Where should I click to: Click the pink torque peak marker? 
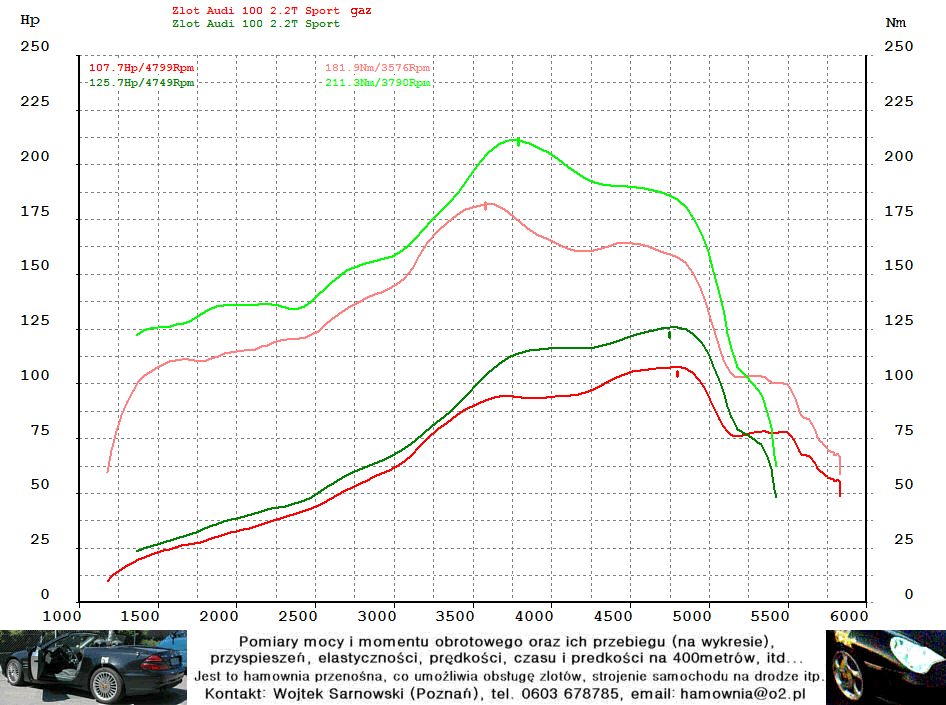486,206
